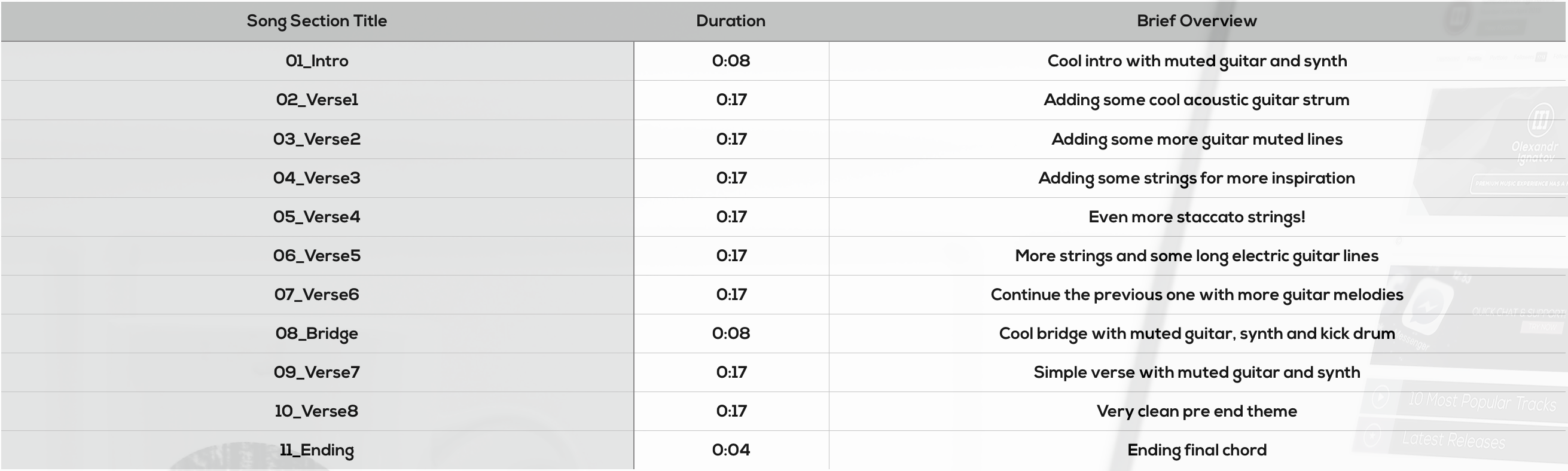Click the Song Section Title column header

pos(316,22)
